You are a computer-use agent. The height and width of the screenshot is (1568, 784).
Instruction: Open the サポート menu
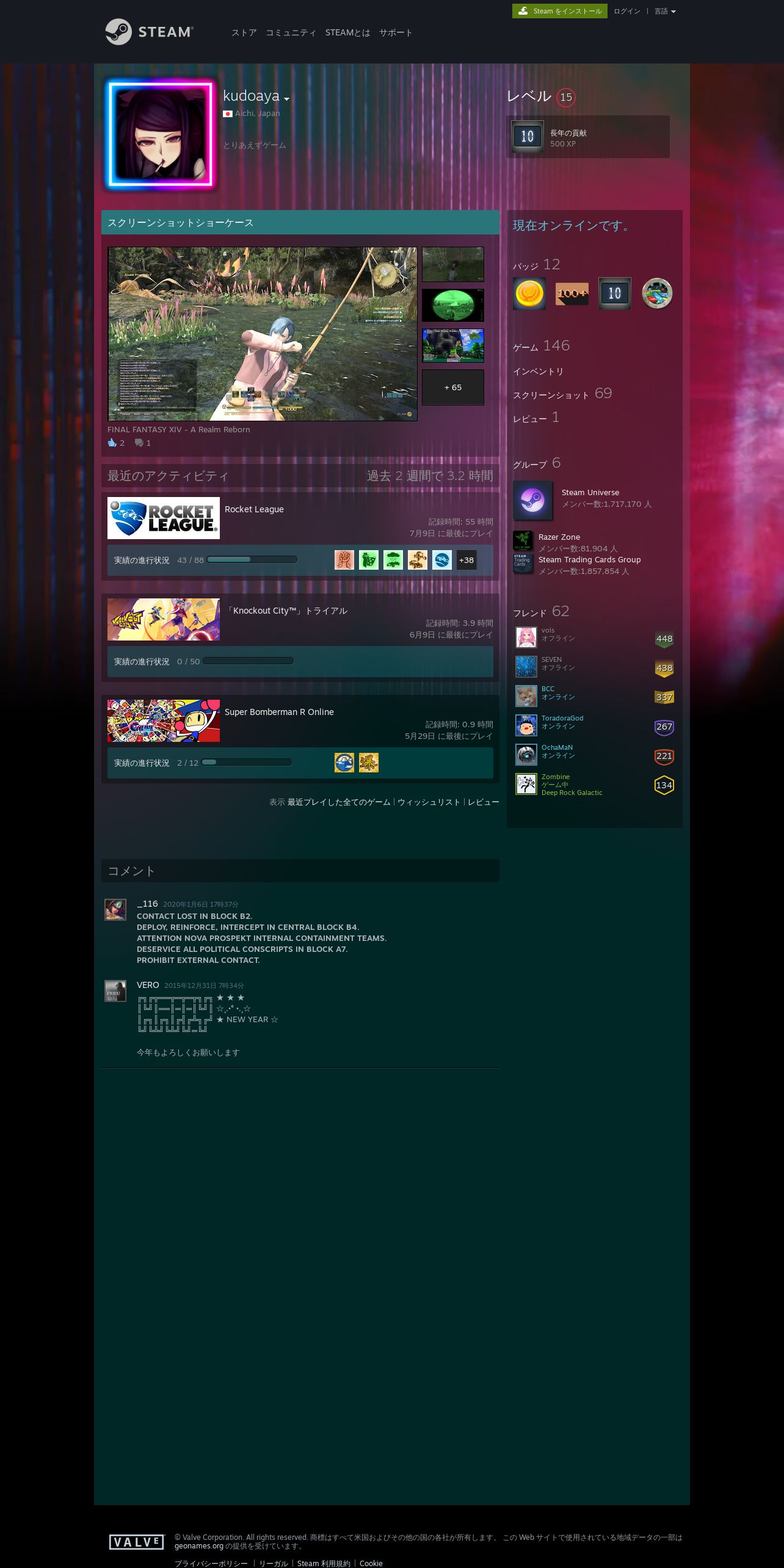point(396,32)
